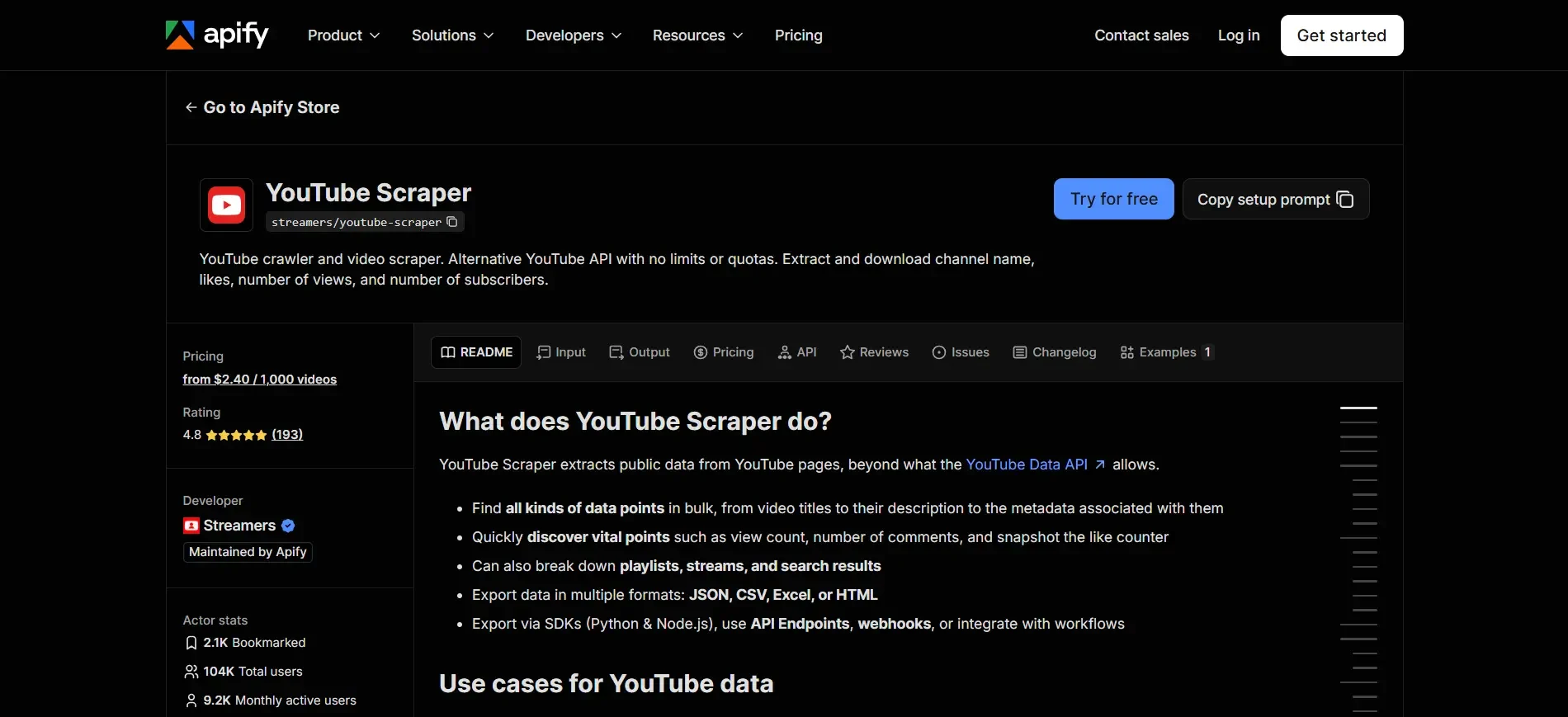Screen dimensions: 1568x717
Task: Copy the streamers/youtube-scraper slug icon
Action: (x=452, y=222)
